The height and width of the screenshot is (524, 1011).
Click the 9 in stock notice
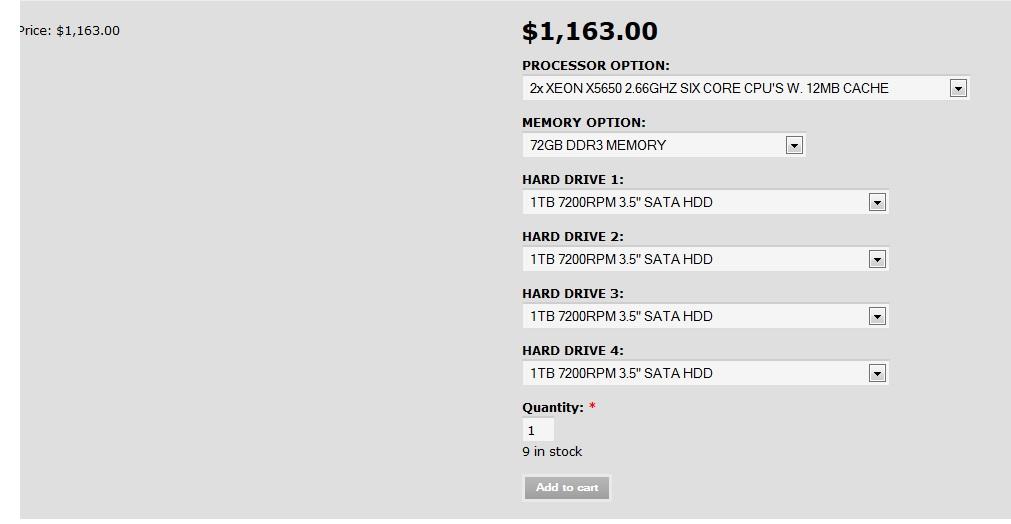click(552, 452)
